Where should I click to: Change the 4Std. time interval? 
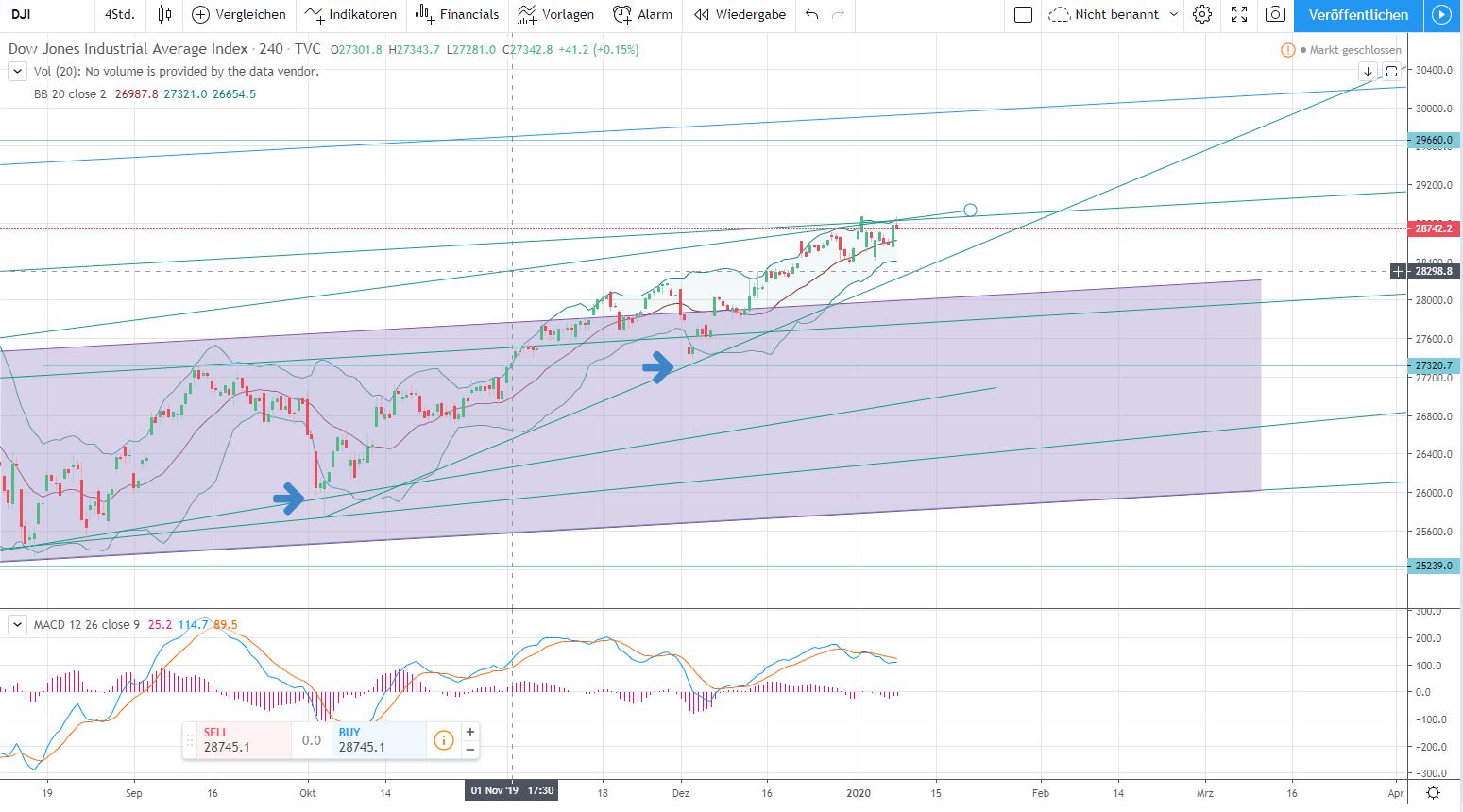[120, 14]
